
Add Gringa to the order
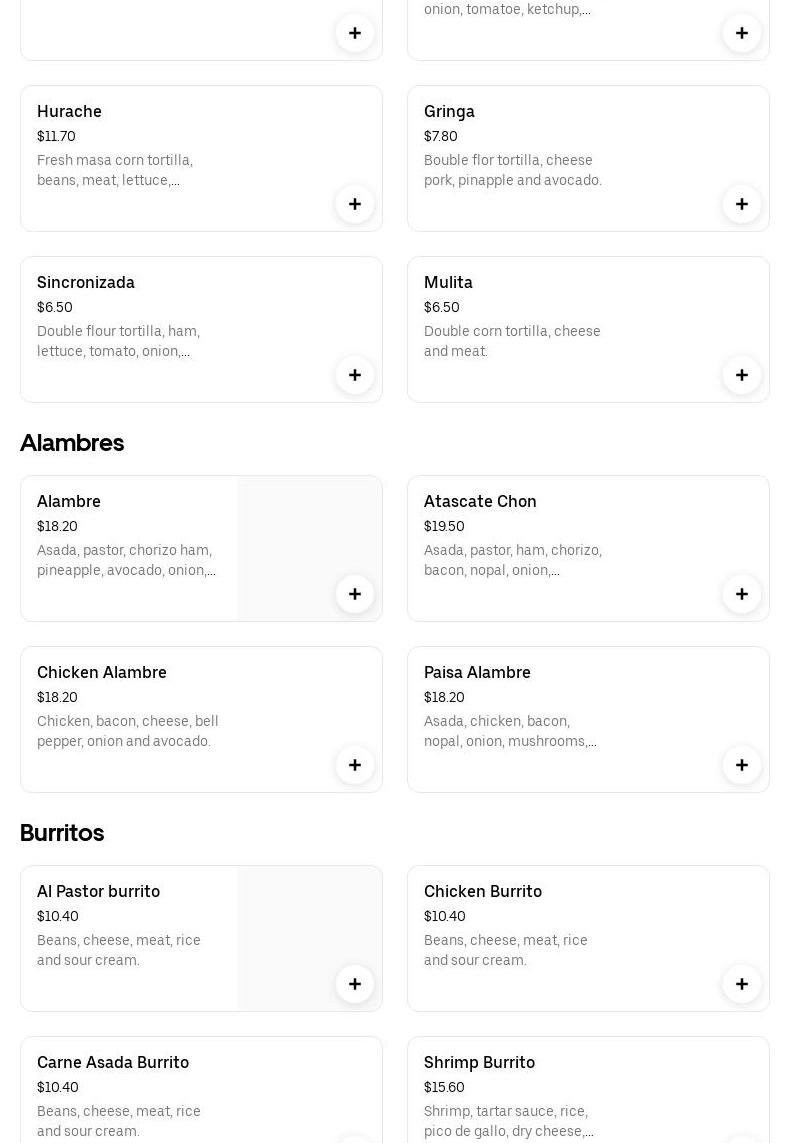742,204
